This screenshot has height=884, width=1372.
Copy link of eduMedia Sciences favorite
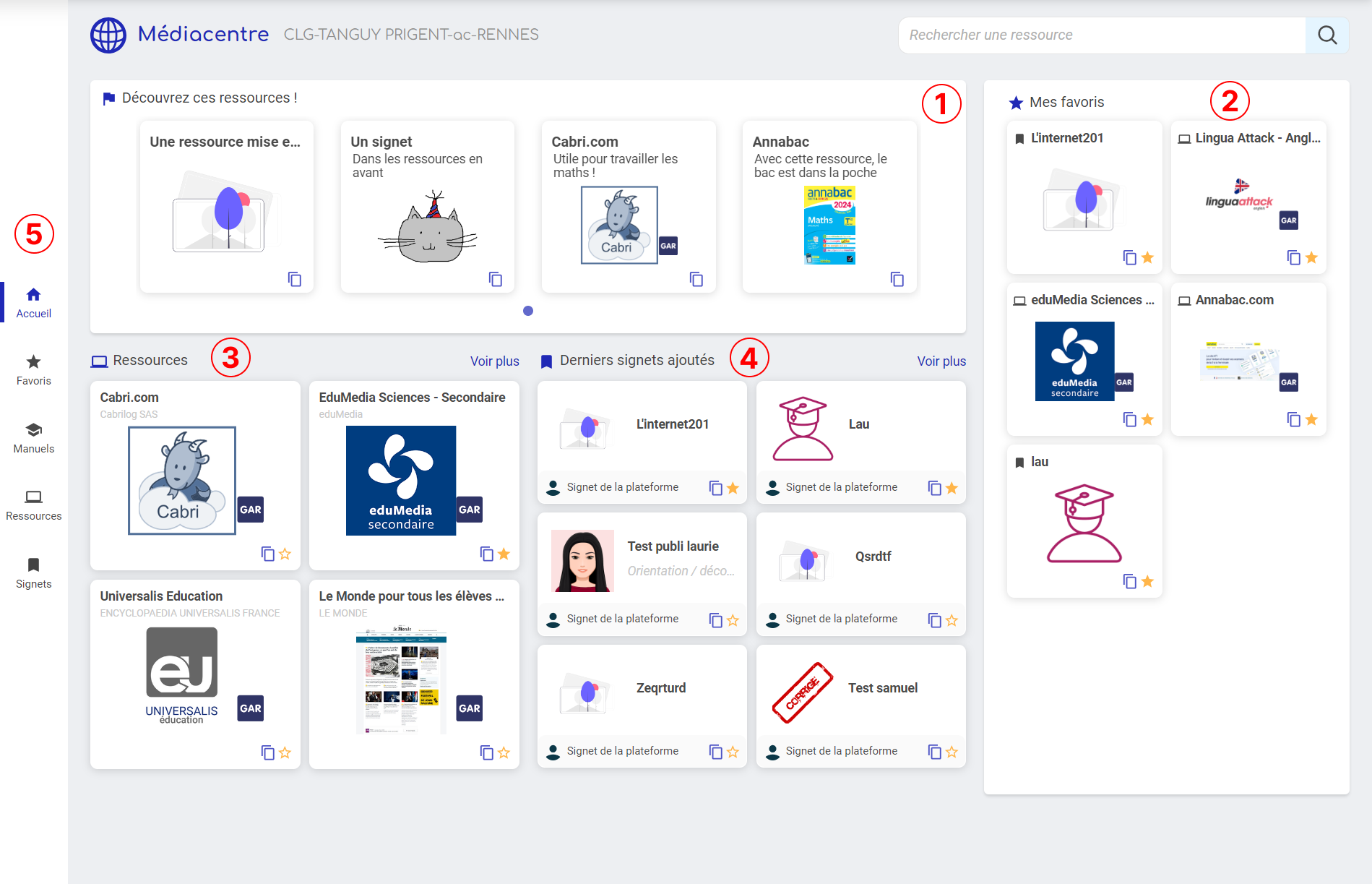[1130, 419]
